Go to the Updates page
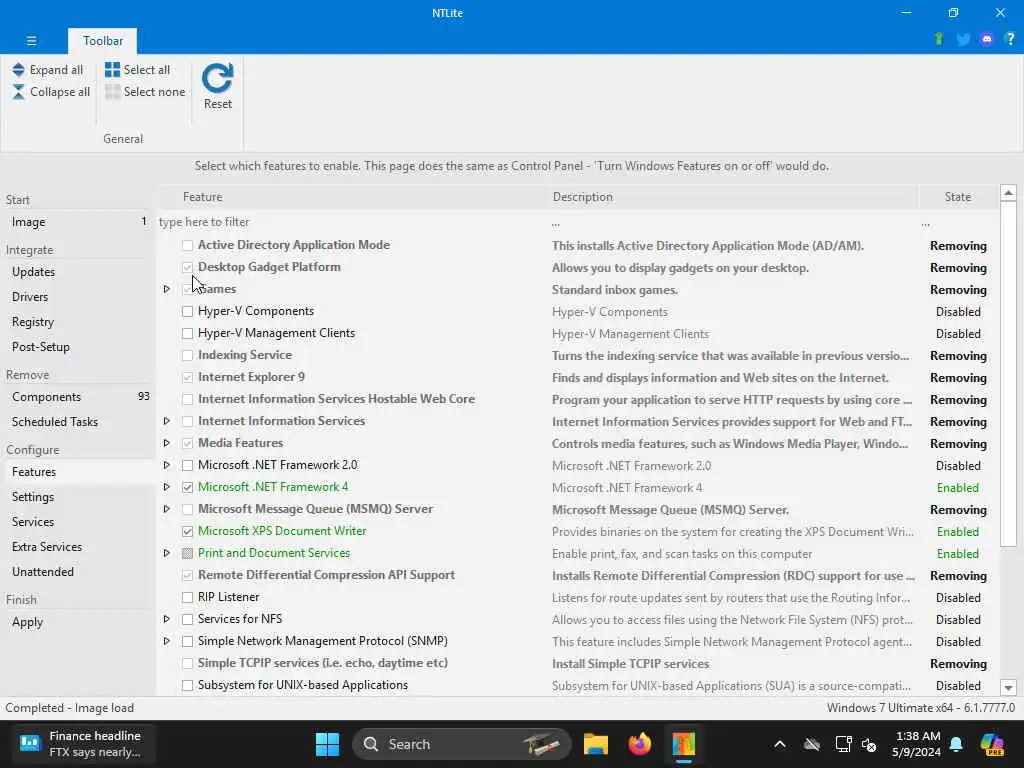The height and width of the screenshot is (768, 1024). click(x=77, y=272)
